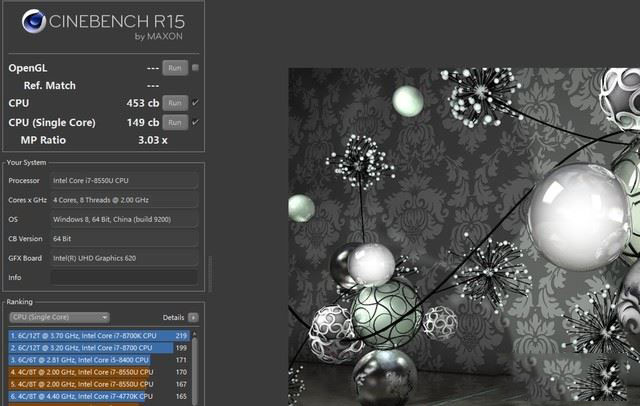Screen dimensions: 640x406
Task: Click the Processor field showing i7-8550U
Action: click(123, 181)
